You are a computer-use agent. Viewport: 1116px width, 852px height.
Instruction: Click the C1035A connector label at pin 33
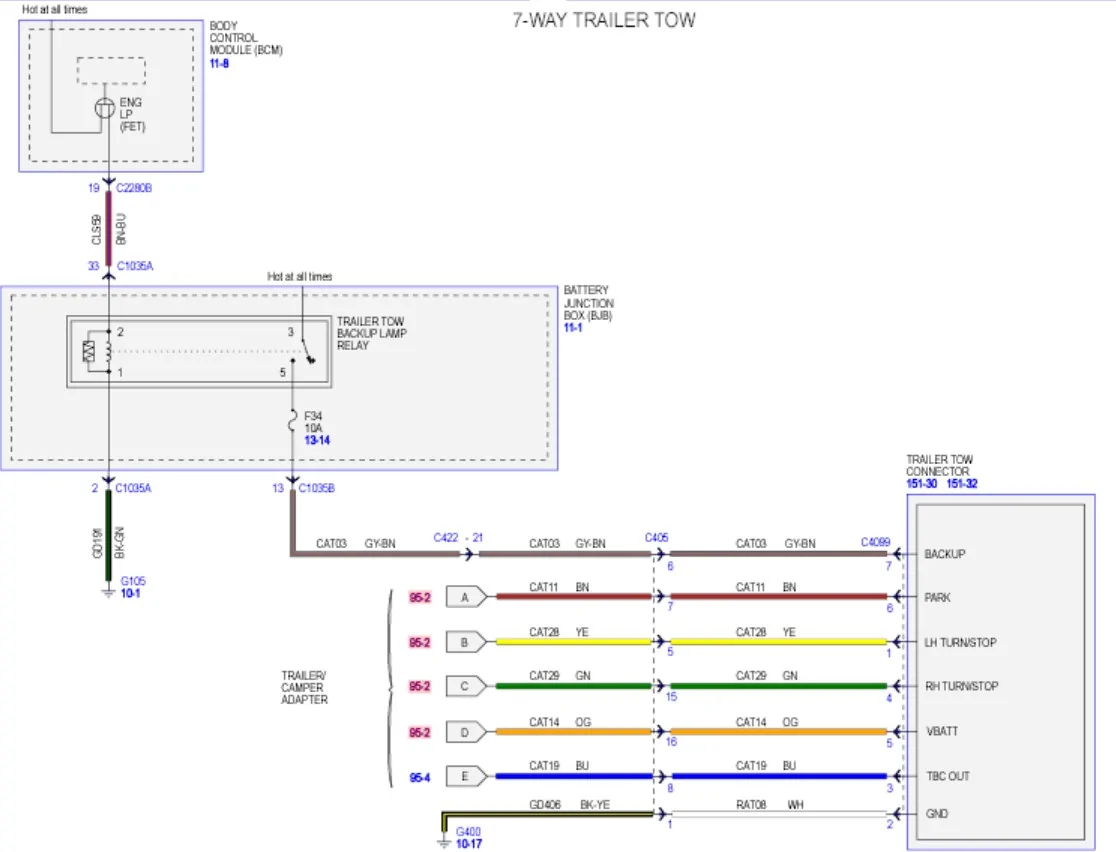tap(135, 265)
